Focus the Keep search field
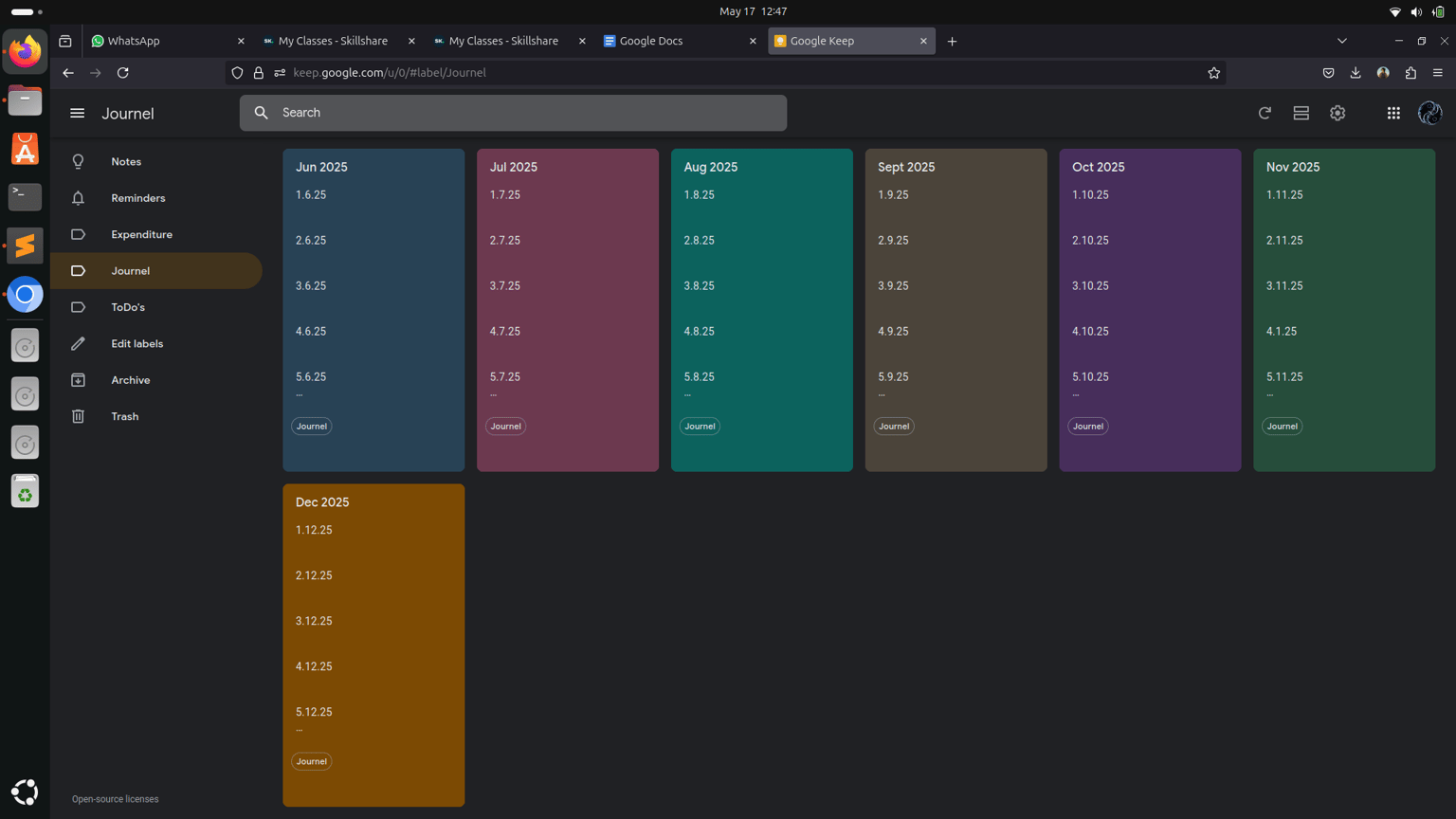 pyautogui.click(x=513, y=113)
